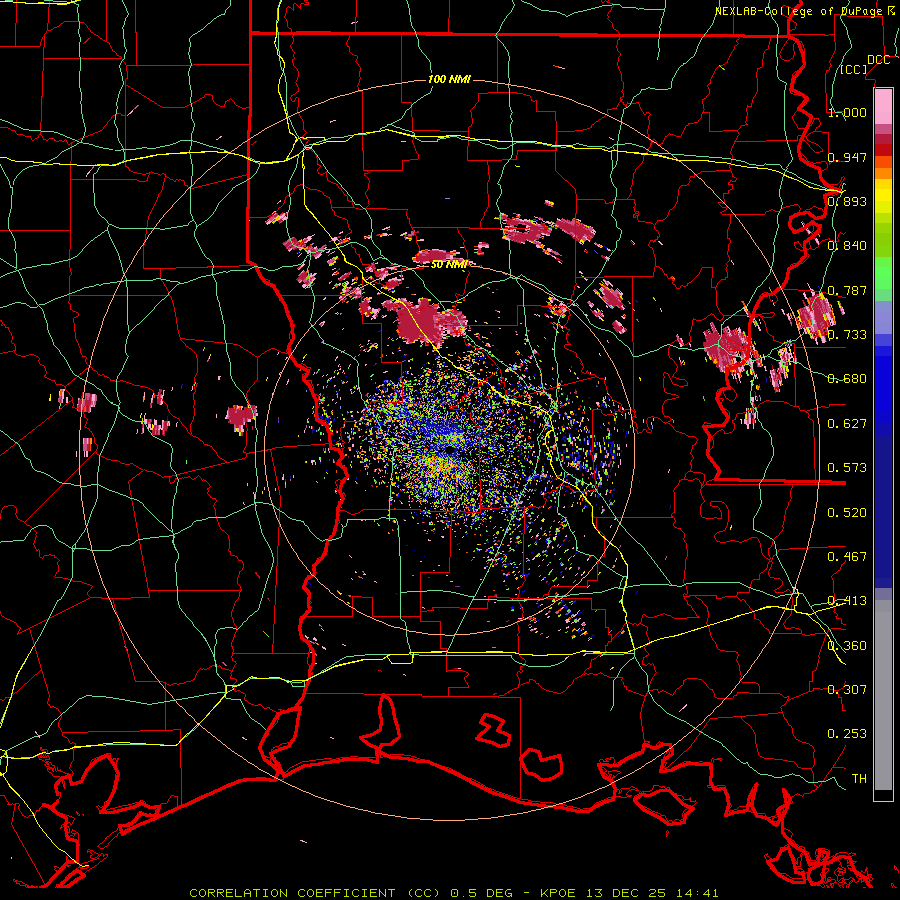Screen dimensions: 900x900
Task: Click the 0.253 scale value
Action: click(847, 734)
